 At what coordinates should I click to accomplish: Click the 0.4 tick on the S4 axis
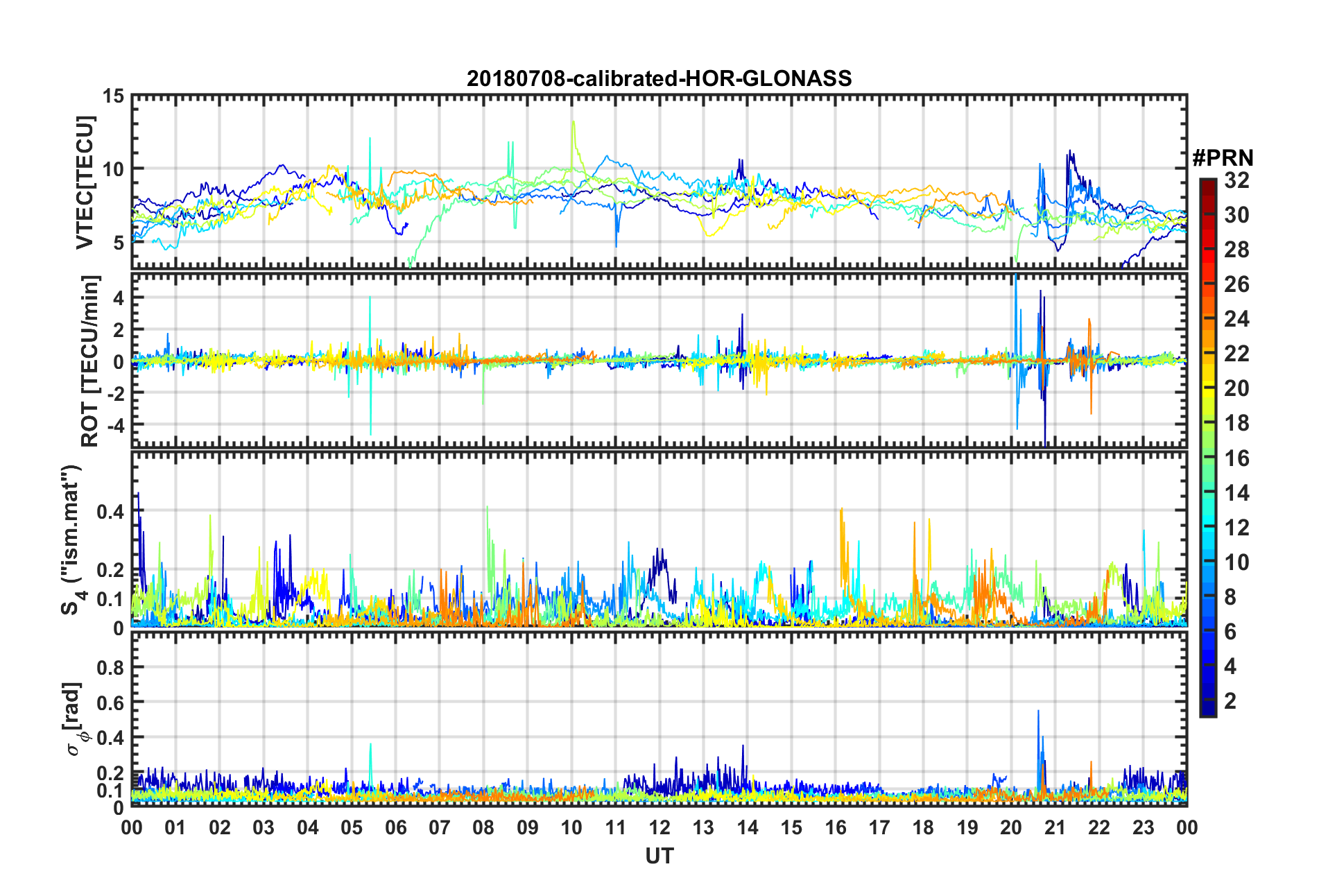click(x=110, y=512)
